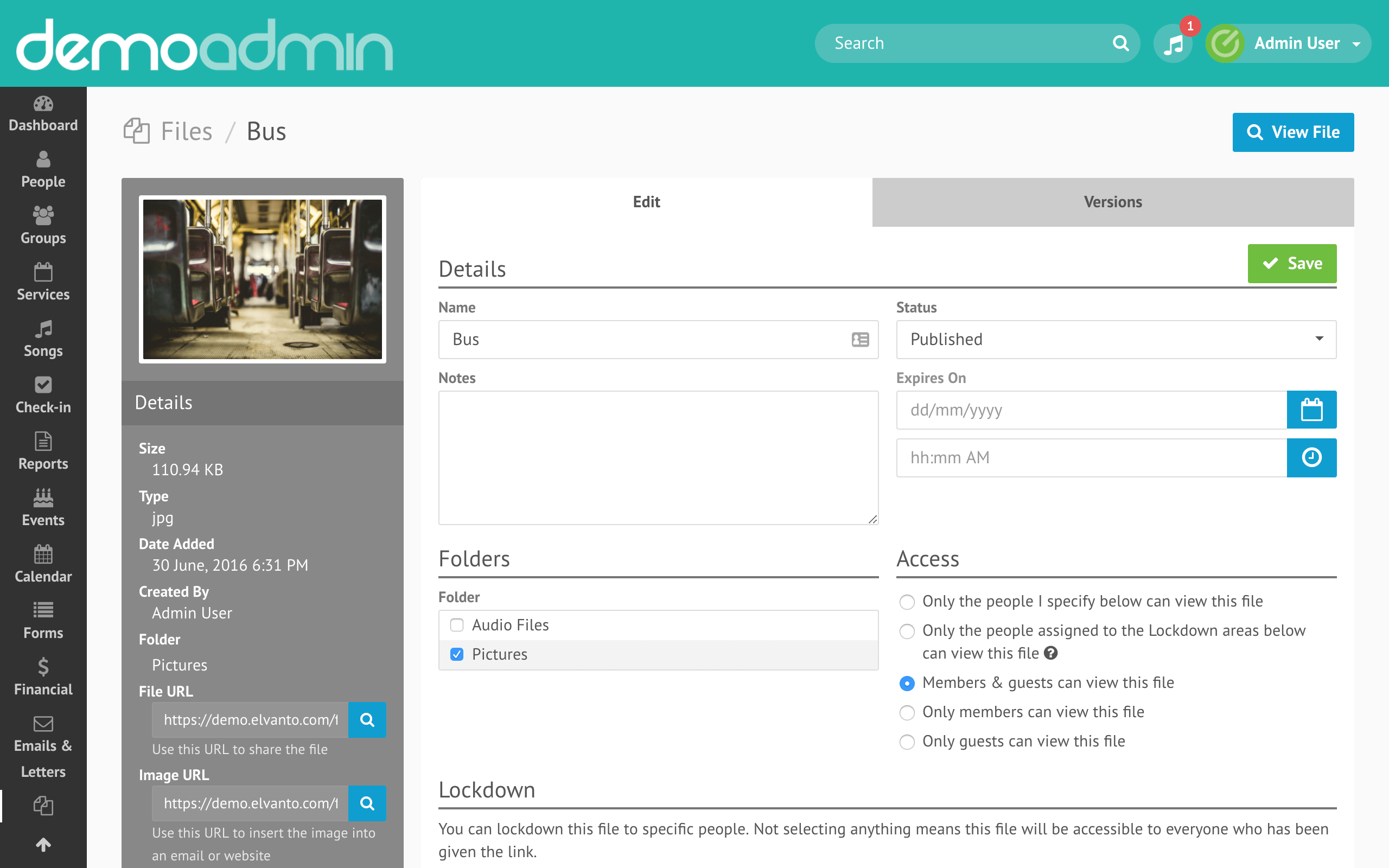The image size is (1389, 868).
Task: Click the search magnifier icon
Action: pos(1120,43)
